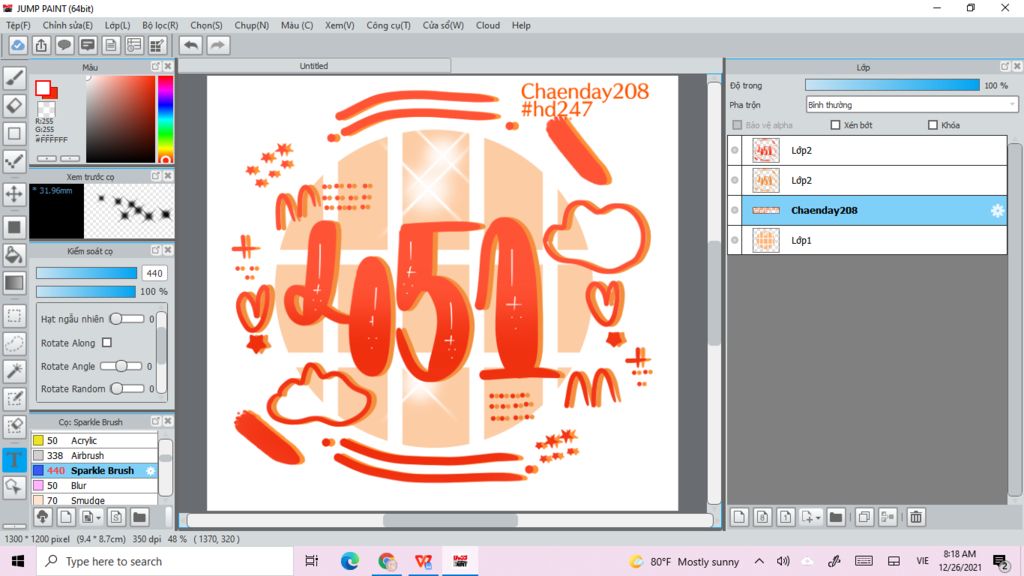1024x576 pixels.
Task: Toggle visibility of Lớp2 layer directly above Chaenday208
Action: click(735, 180)
